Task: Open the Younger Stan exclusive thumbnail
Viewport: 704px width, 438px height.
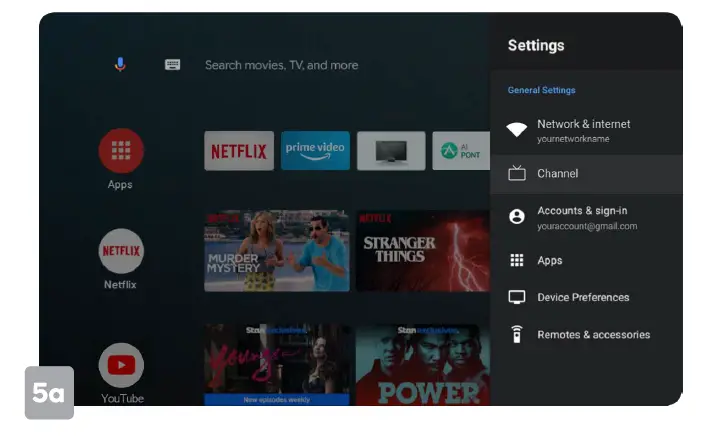Action: pyautogui.click(x=277, y=364)
